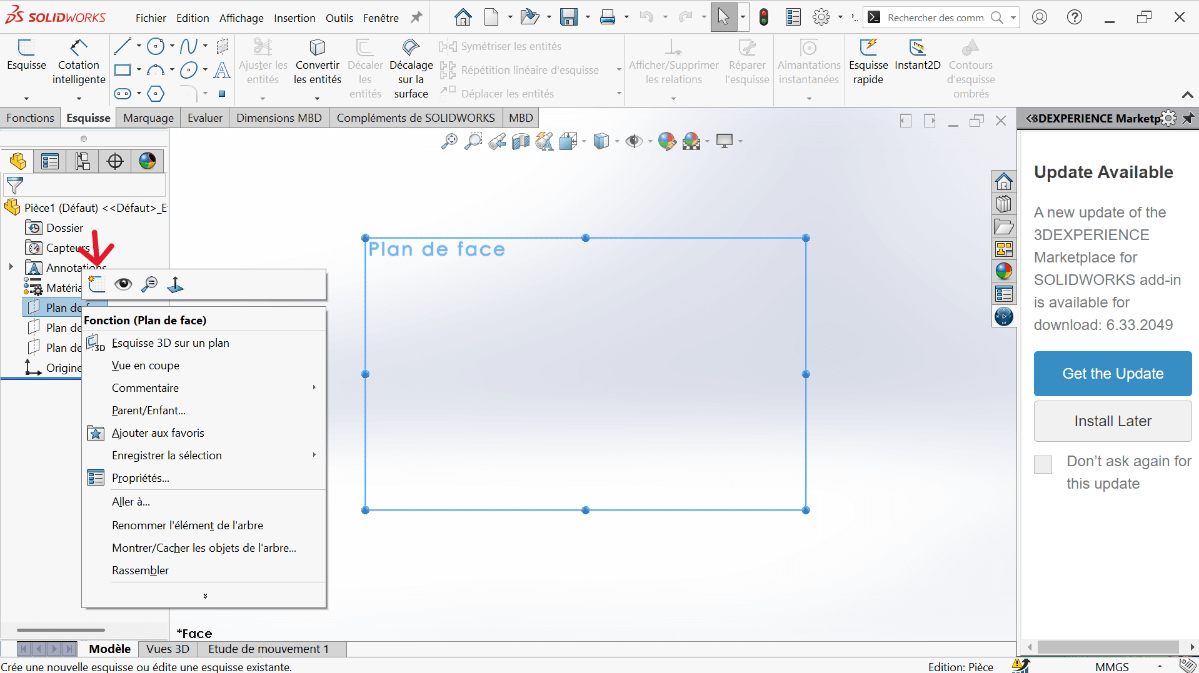Click the Normal à view icon
1199x673 pixels.
coord(175,284)
